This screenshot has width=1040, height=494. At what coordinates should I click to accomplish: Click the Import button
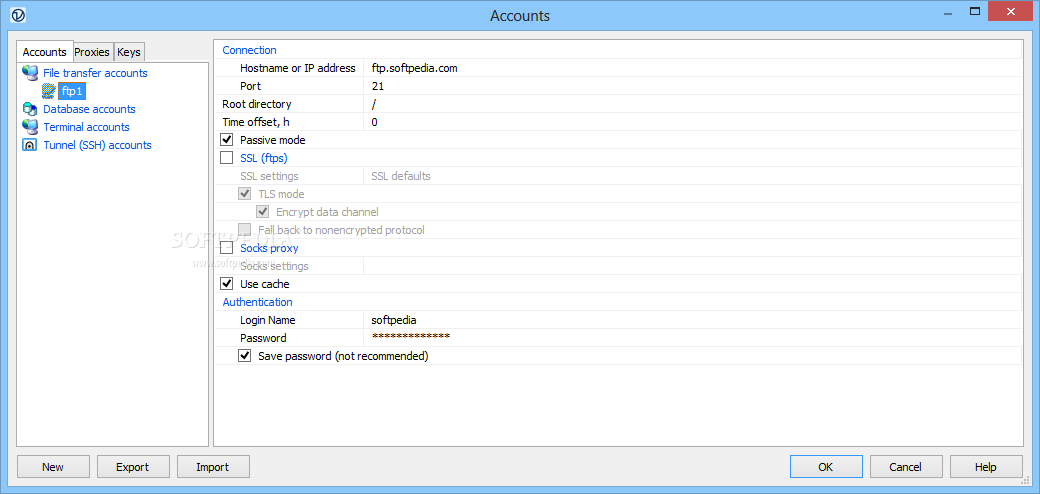coord(213,467)
